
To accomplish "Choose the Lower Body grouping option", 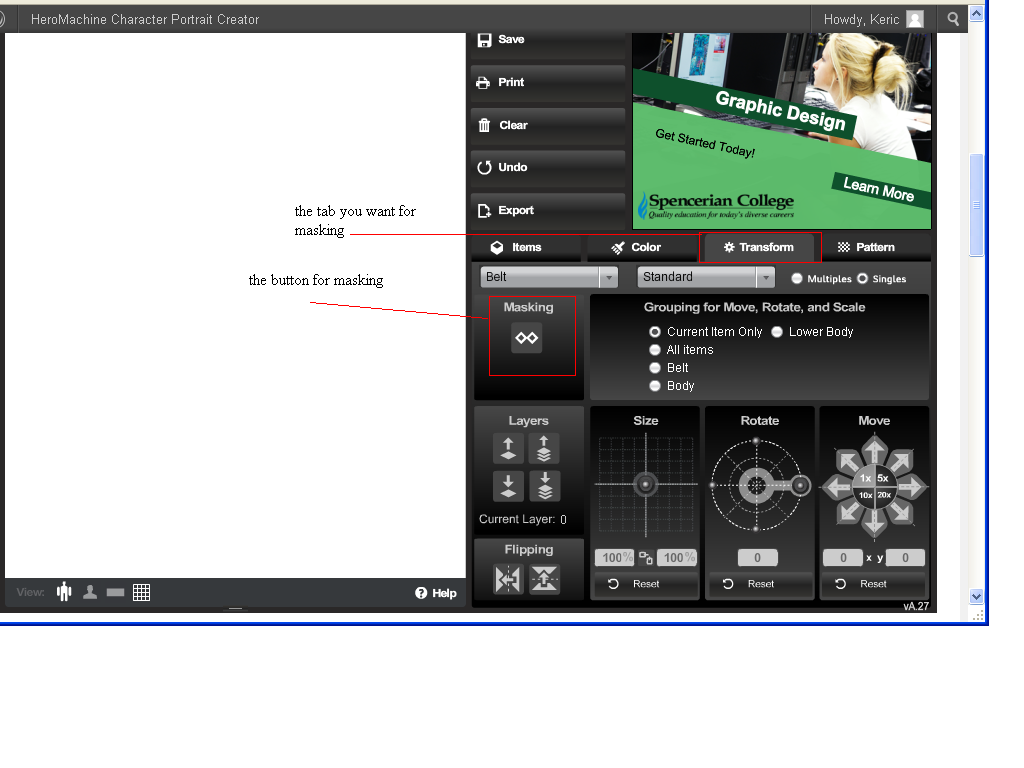I will pos(777,332).
